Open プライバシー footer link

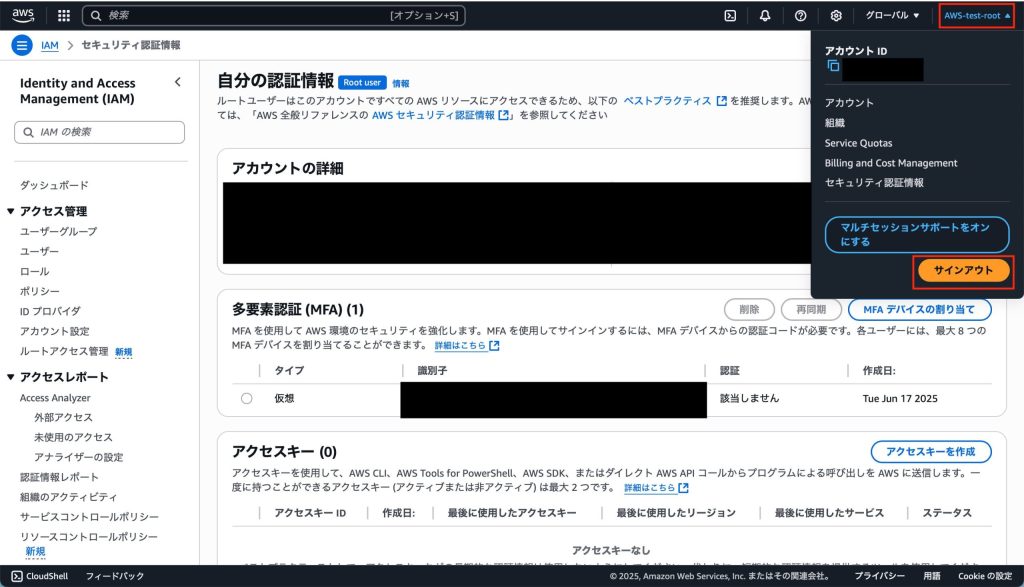tap(880, 576)
